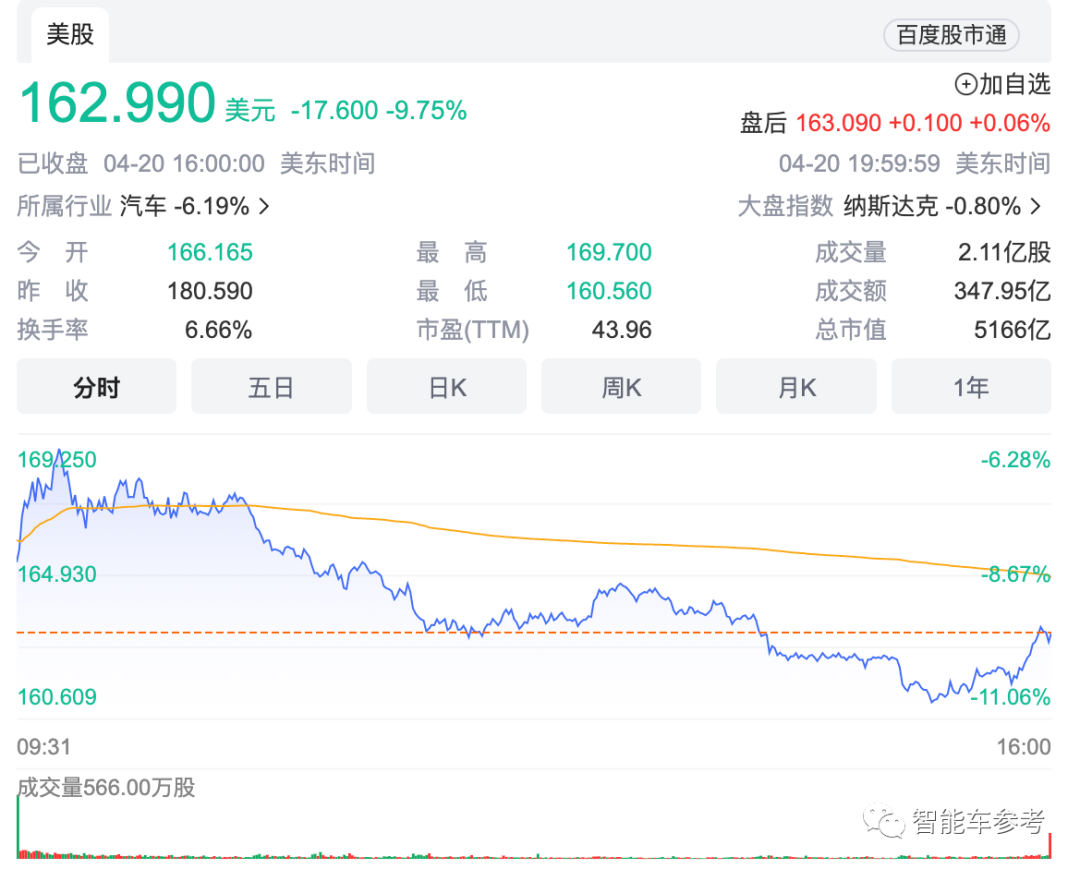The width and height of the screenshot is (1080, 869).
Task: Switch to the 1年 one-year view
Action: (x=971, y=387)
